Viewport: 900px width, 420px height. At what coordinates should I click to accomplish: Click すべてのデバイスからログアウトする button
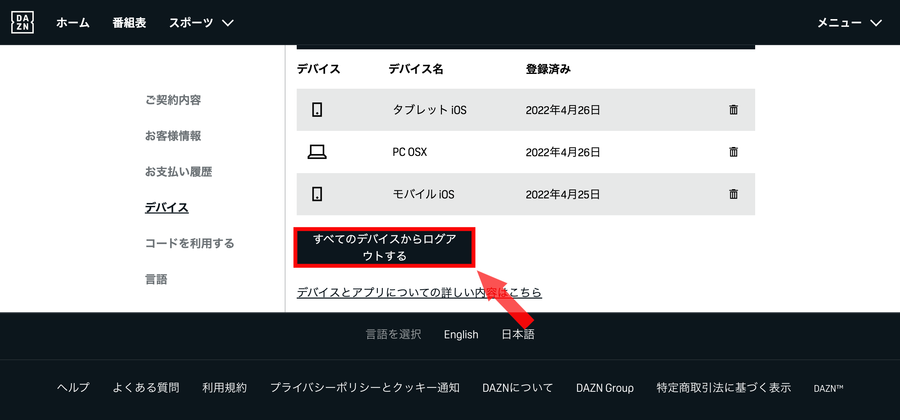[x=385, y=247]
